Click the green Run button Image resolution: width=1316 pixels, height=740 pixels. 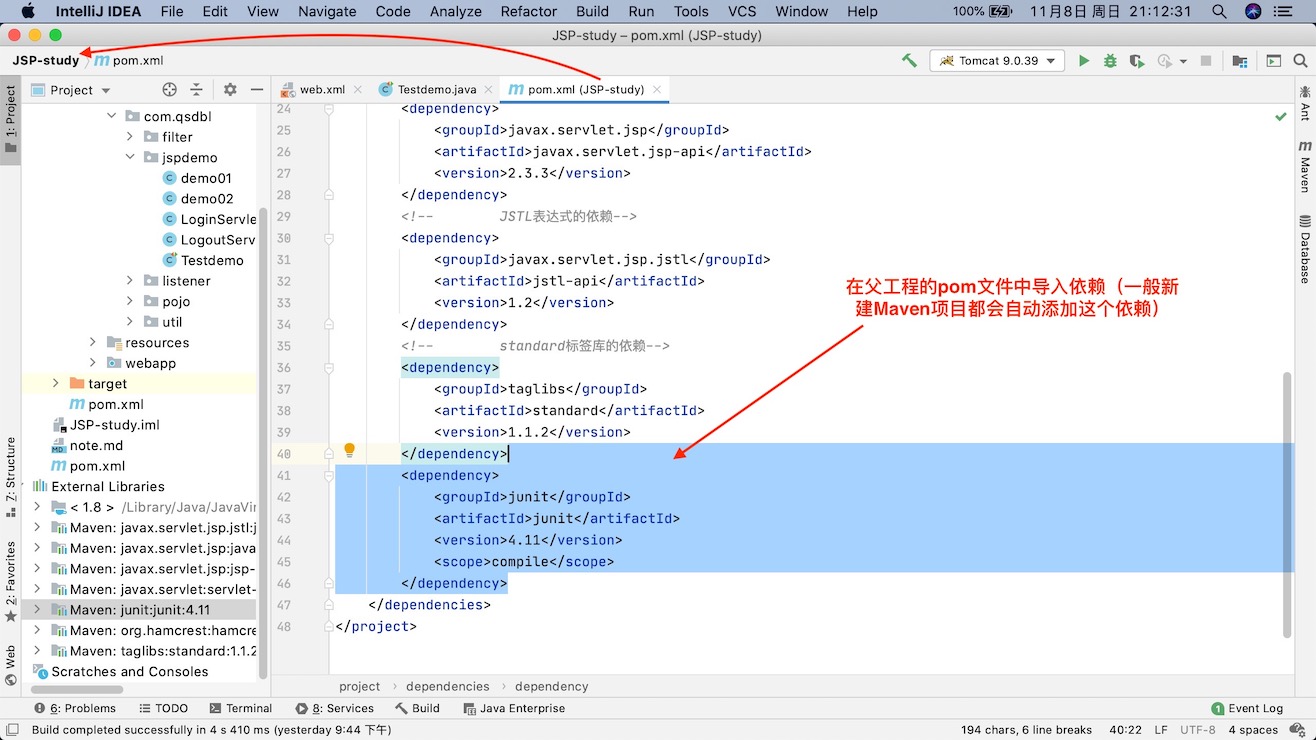click(1084, 61)
